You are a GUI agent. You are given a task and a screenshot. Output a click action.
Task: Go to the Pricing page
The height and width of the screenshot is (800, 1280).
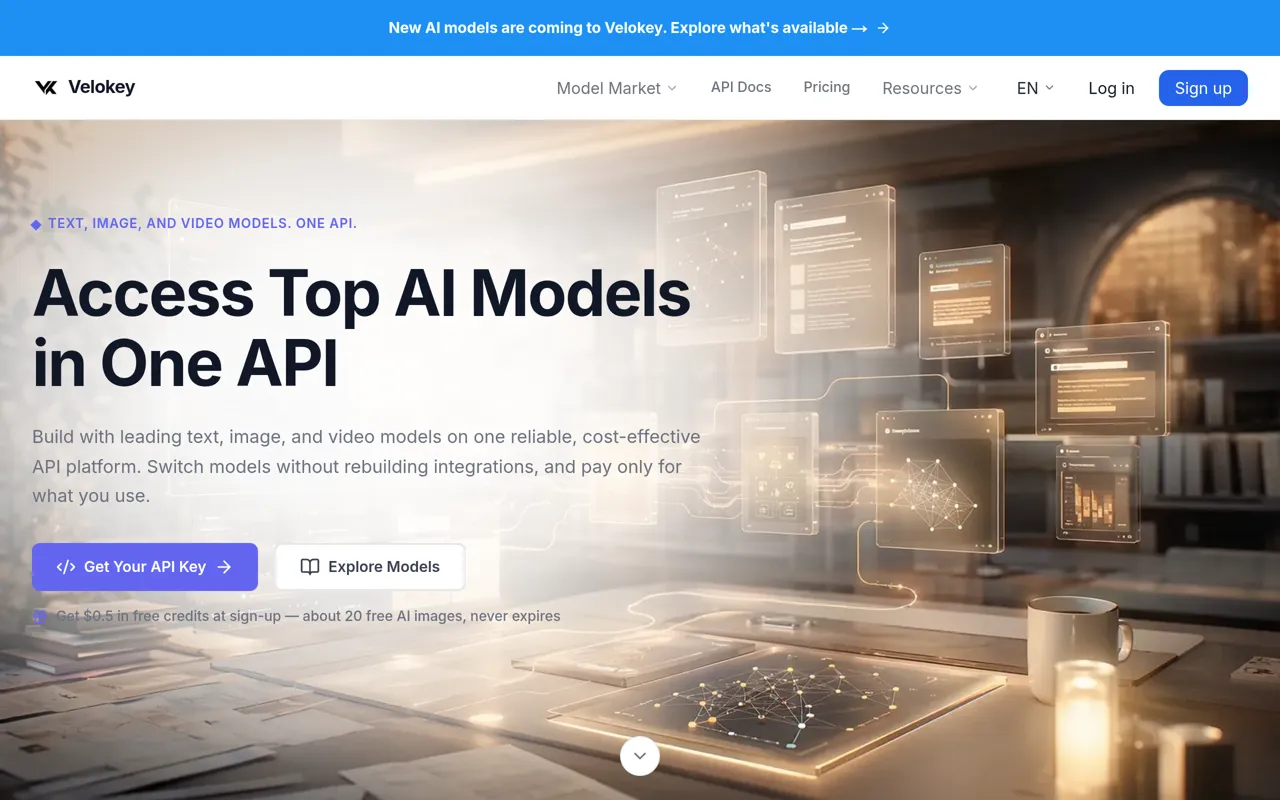pos(827,87)
